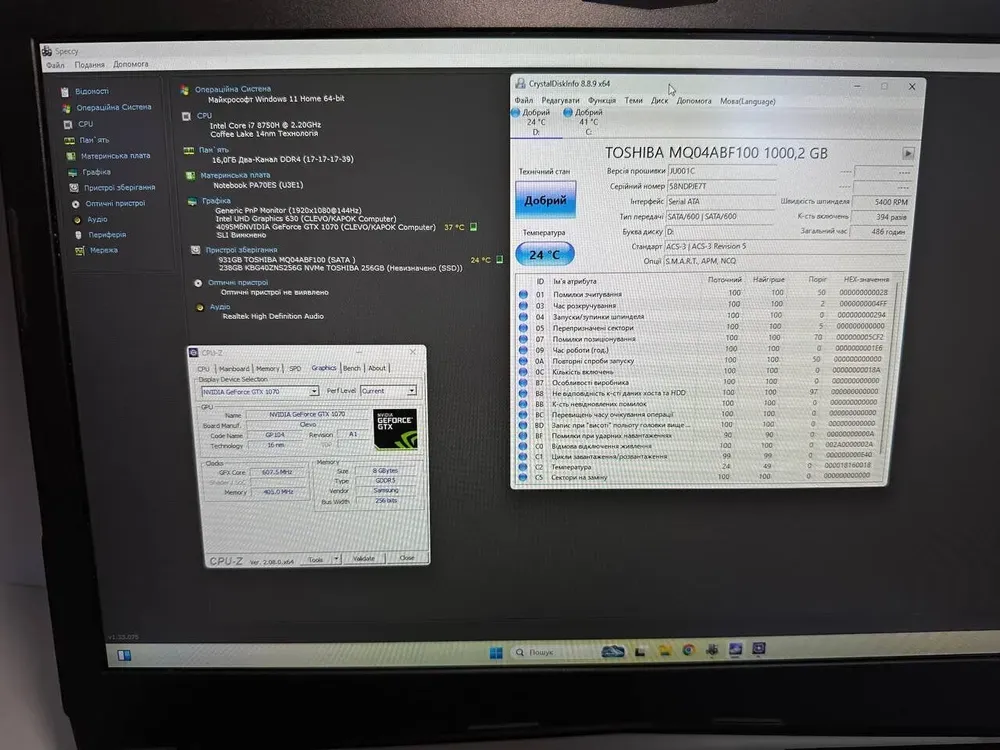1000x750 pixels.
Task: Switch to the Memory tab in CPU-Z
Action: [x=267, y=368]
